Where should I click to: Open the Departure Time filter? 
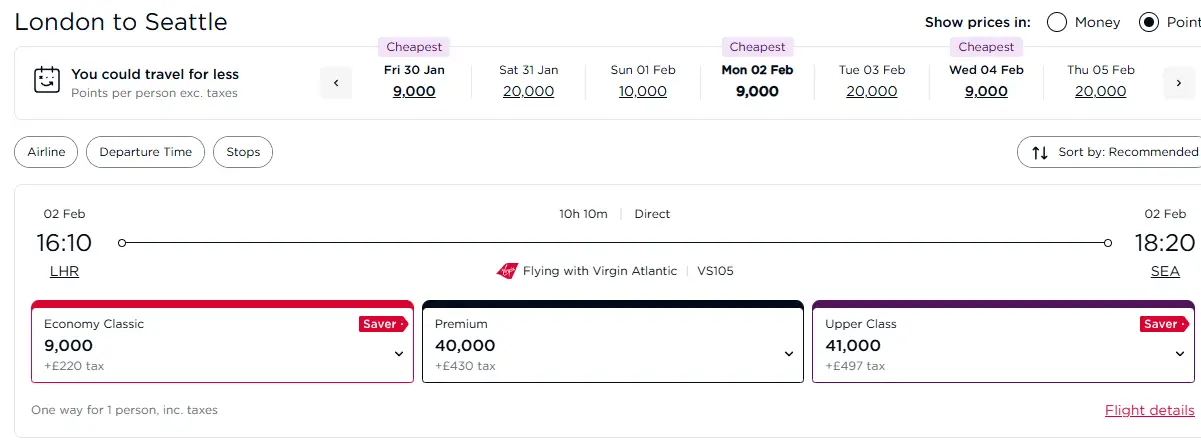pyautogui.click(x=145, y=152)
